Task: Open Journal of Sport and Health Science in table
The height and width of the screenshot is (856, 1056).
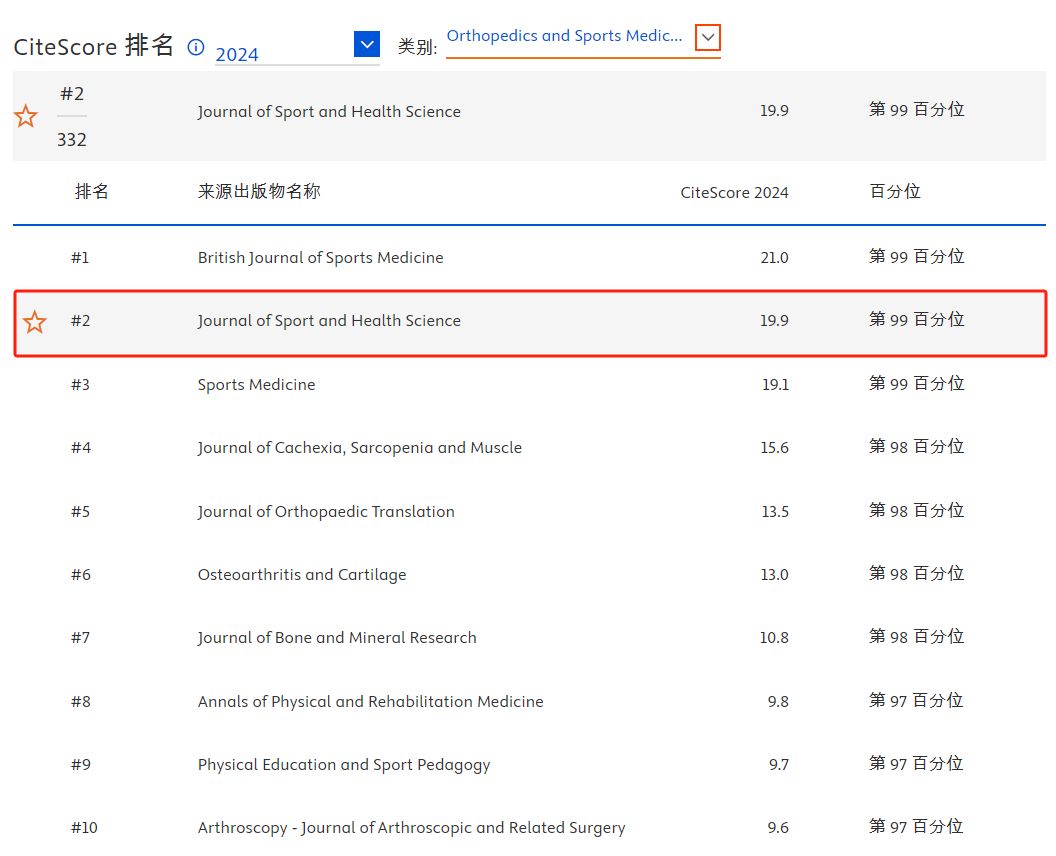Action: tap(329, 321)
